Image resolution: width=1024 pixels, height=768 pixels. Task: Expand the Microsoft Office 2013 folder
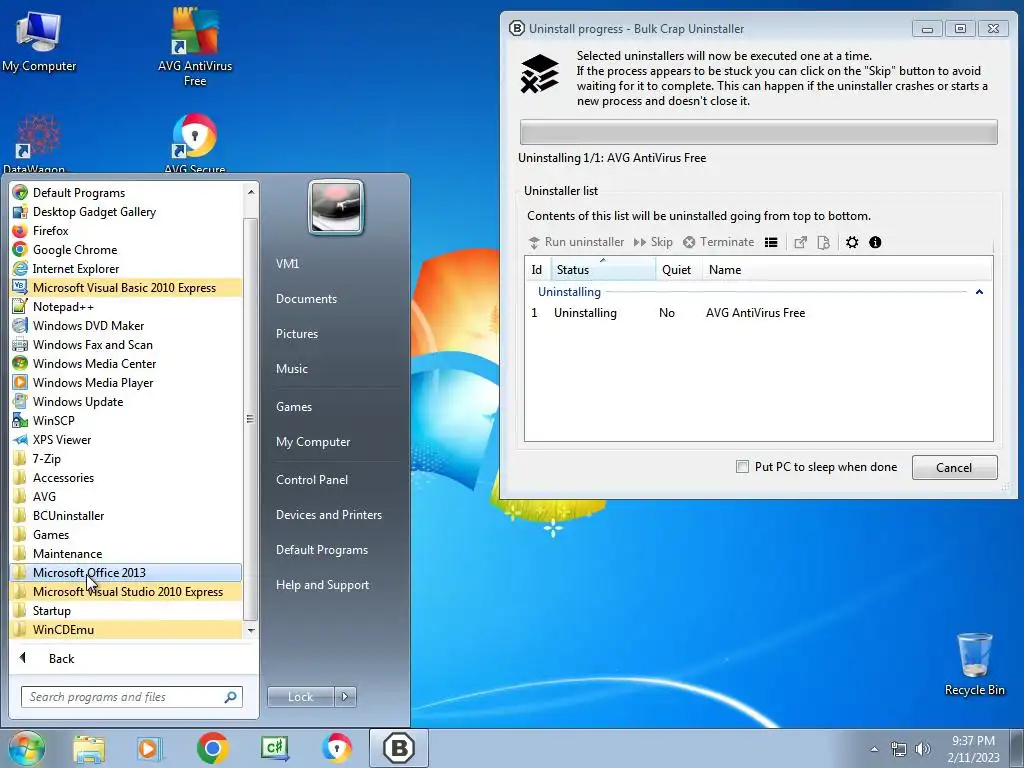coord(127,573)
